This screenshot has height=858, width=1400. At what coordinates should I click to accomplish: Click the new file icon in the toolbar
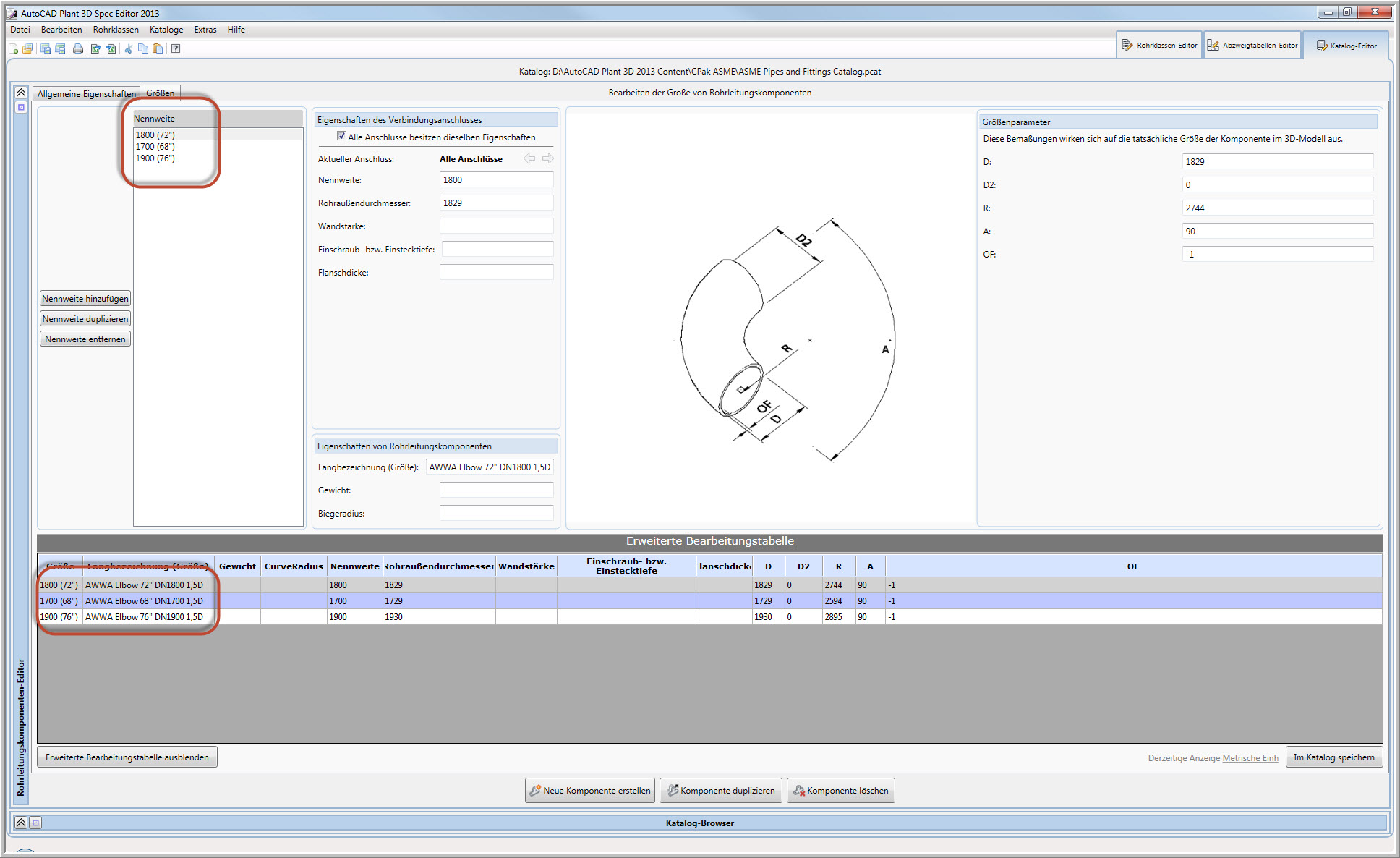(14, 48)
